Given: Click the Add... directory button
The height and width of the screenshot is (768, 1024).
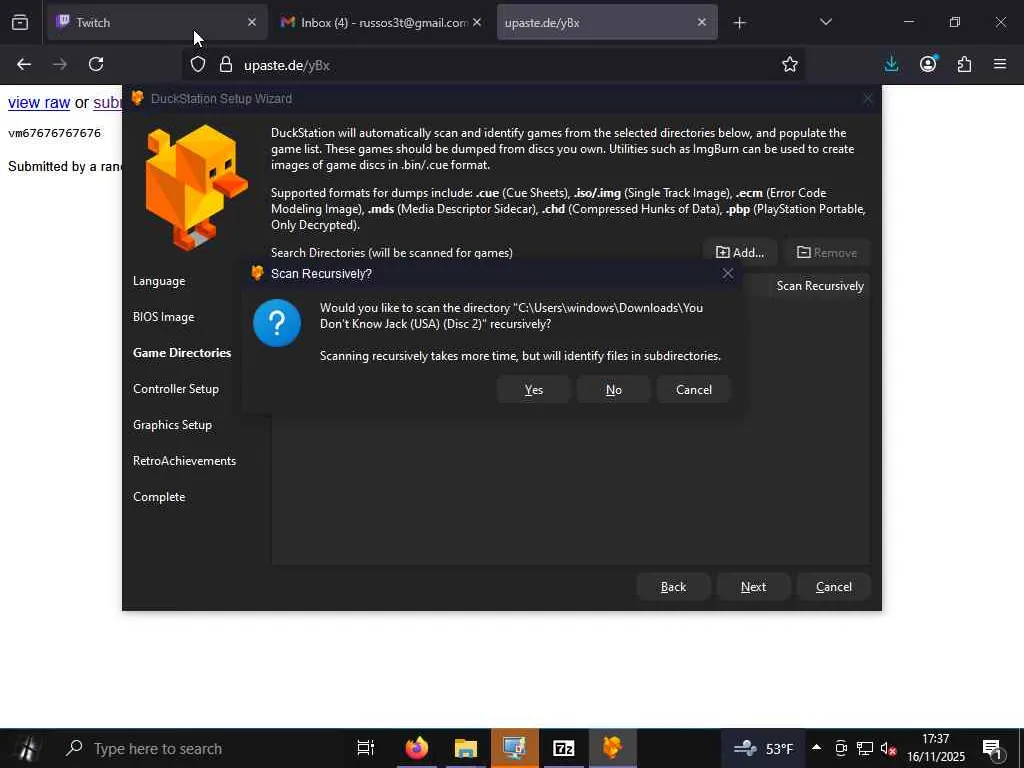Looking at the screenshot, I should tap(740, 253).
